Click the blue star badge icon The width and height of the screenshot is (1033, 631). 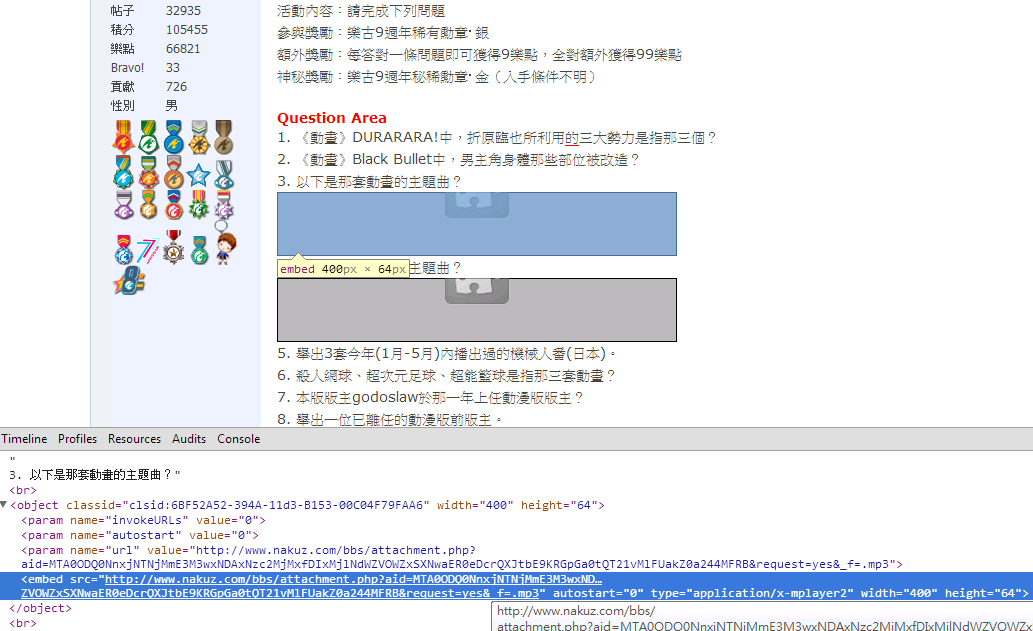[198, 174]
